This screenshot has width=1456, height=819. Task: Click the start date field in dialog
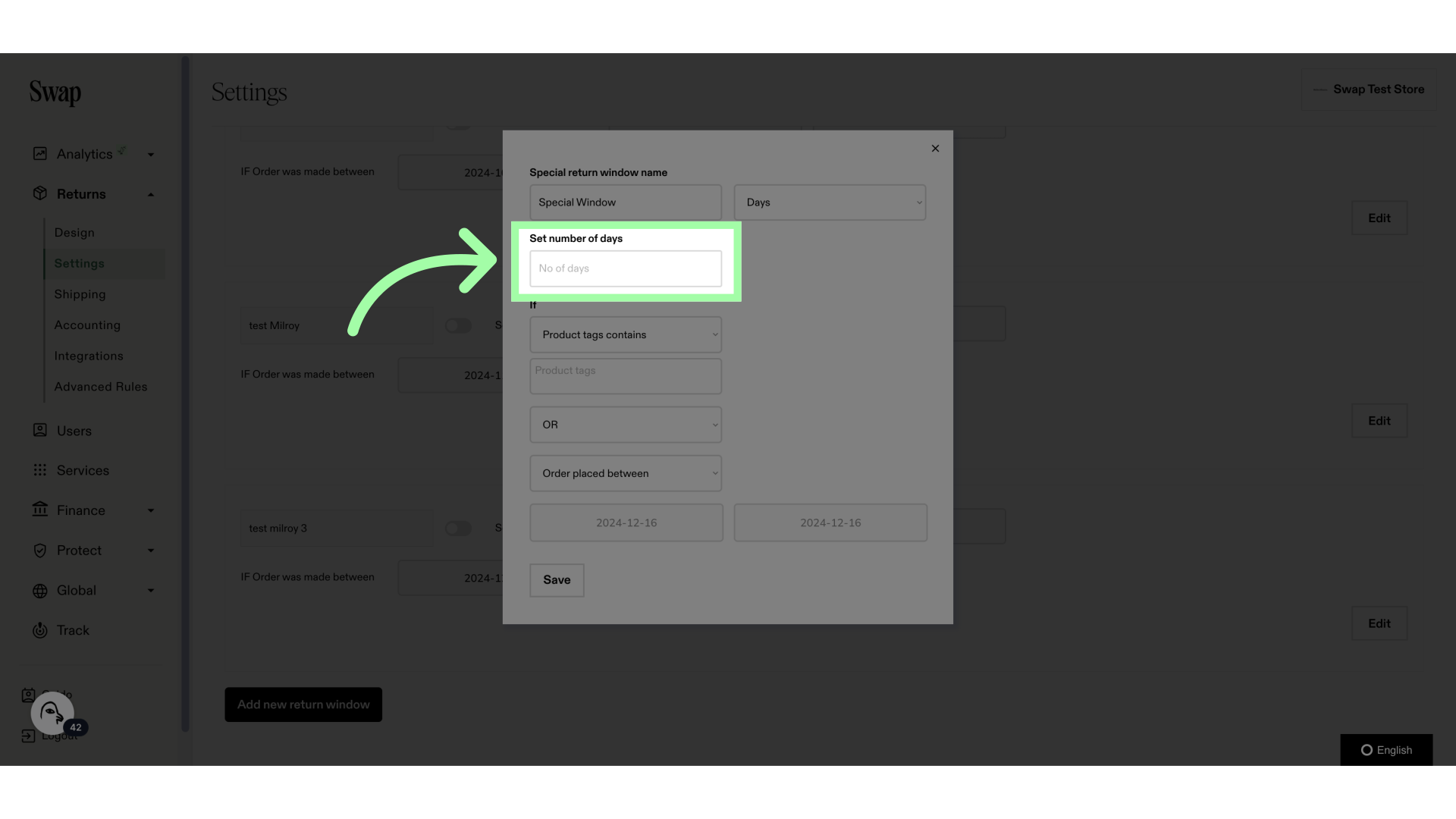[626, 522]
